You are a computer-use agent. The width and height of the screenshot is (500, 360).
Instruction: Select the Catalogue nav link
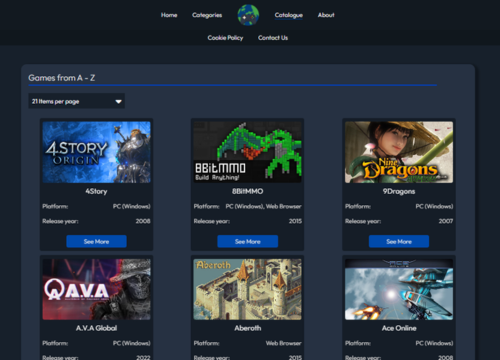point(289,15)
